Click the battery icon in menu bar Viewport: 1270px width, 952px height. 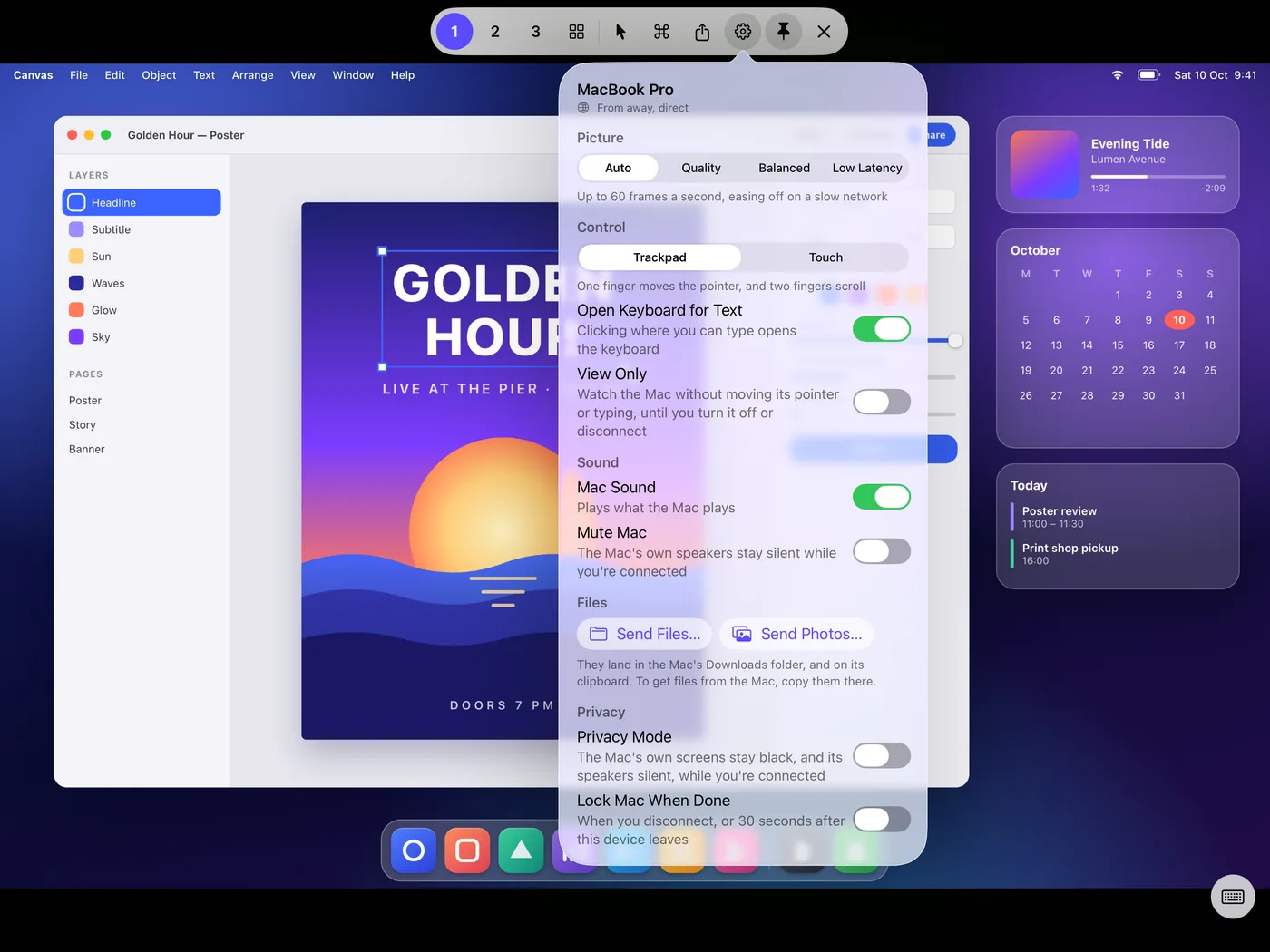(1149, 75)
